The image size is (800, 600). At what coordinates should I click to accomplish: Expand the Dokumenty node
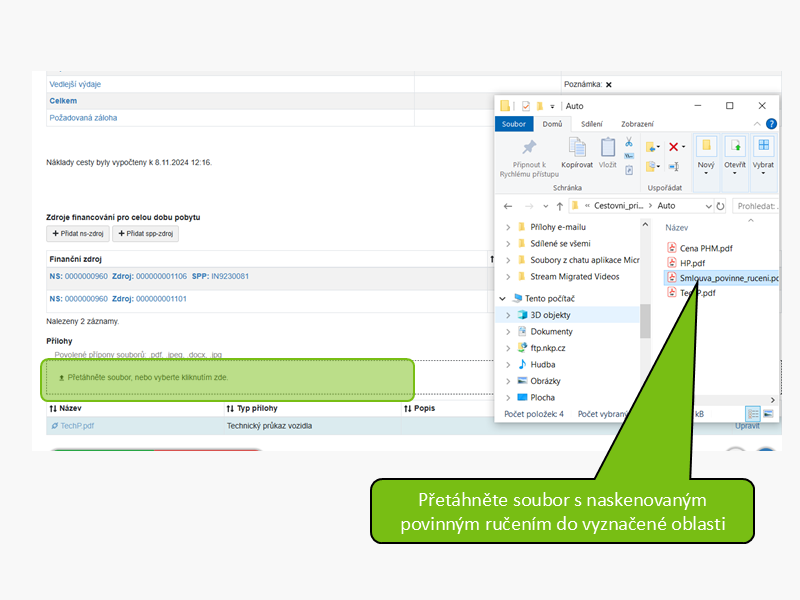[x=508, y=332]
